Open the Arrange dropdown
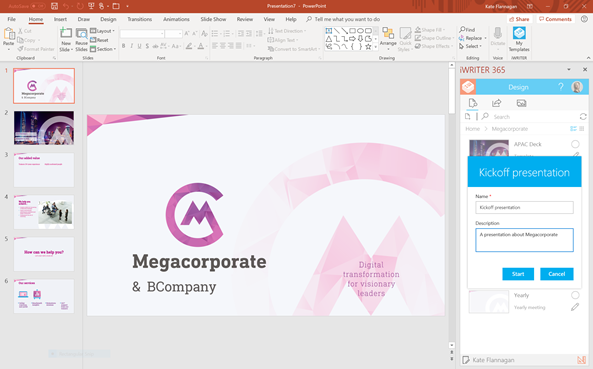 tap(388, 39)
